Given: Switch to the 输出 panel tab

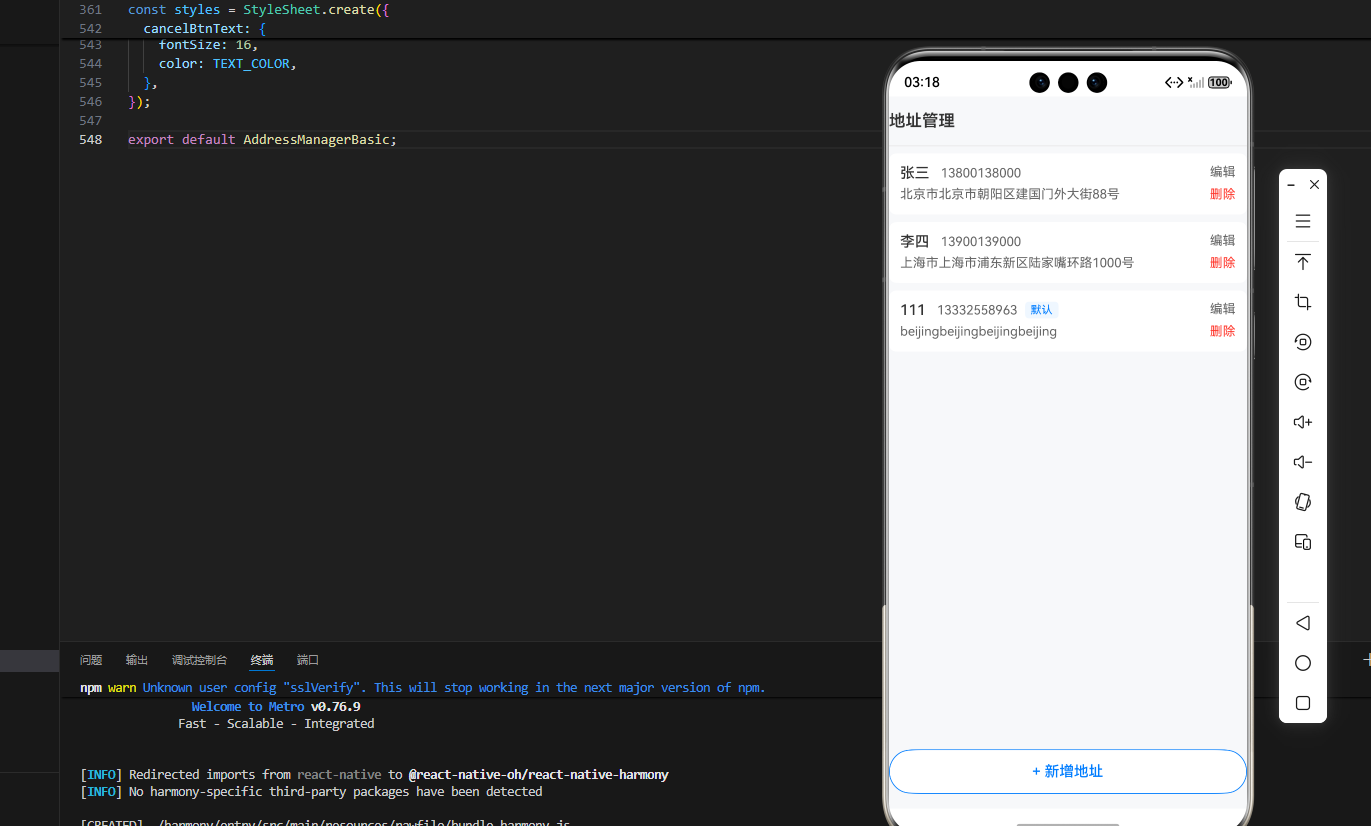Looking at the screenshot, I should tap(136, 660).
